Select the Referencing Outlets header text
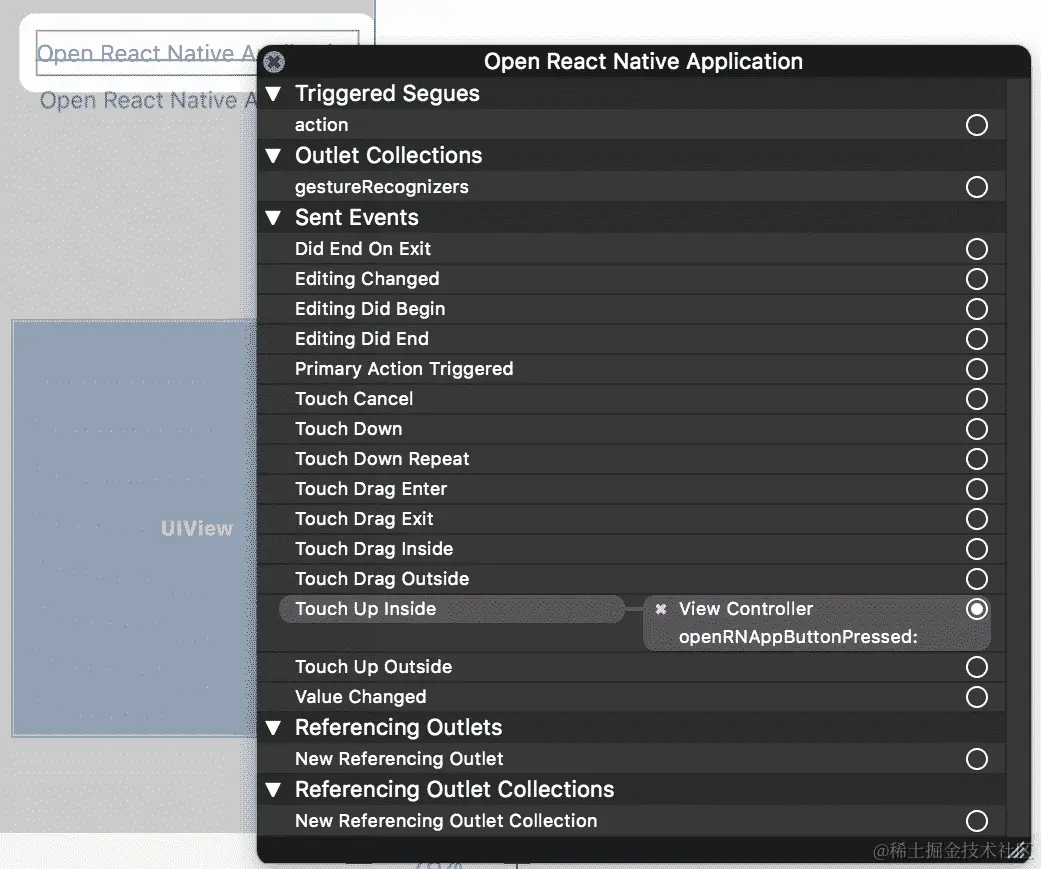Viewport: 1041px width, 869px height. coord(398,728)
